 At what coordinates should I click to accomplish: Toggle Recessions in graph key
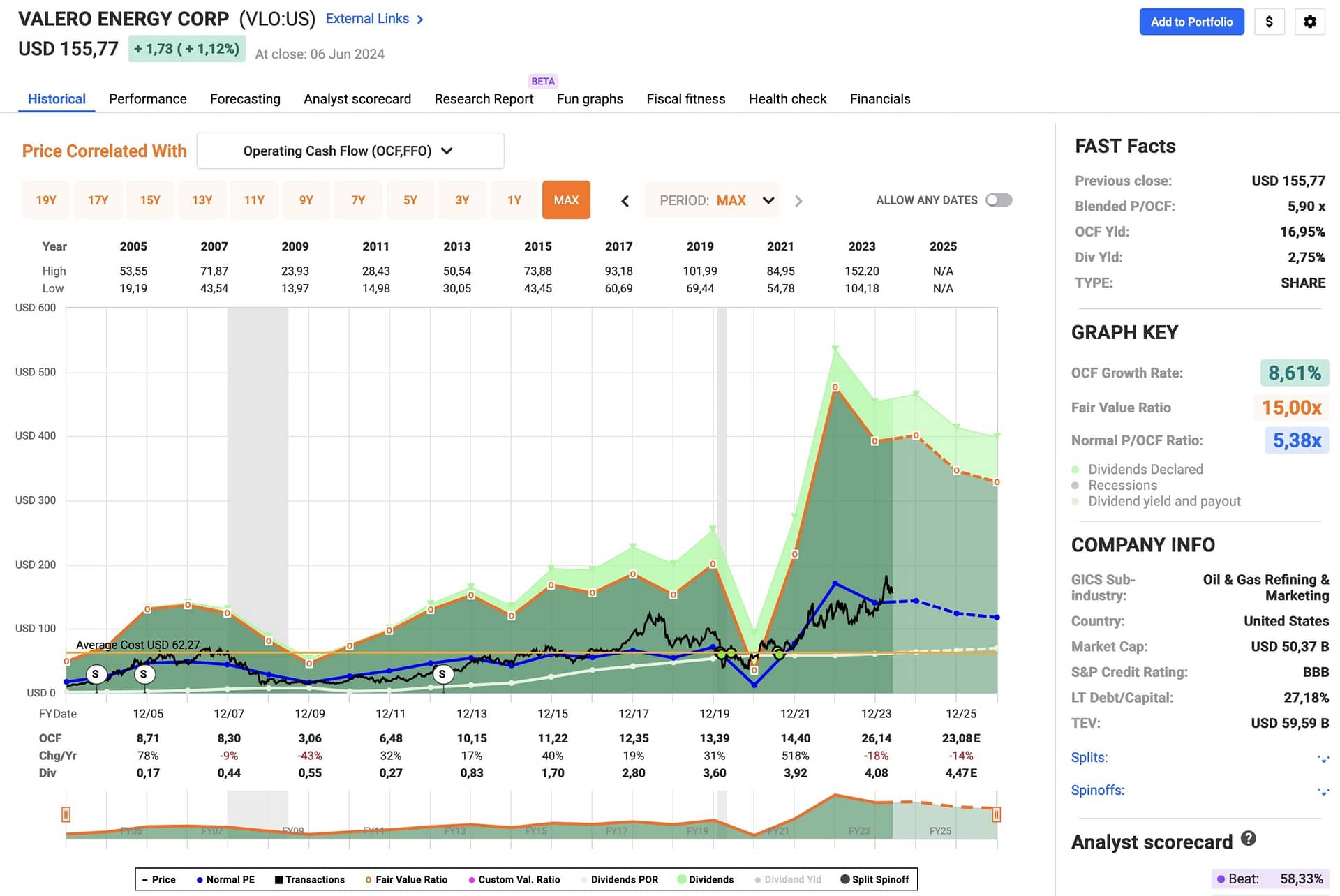[1115, 485]
